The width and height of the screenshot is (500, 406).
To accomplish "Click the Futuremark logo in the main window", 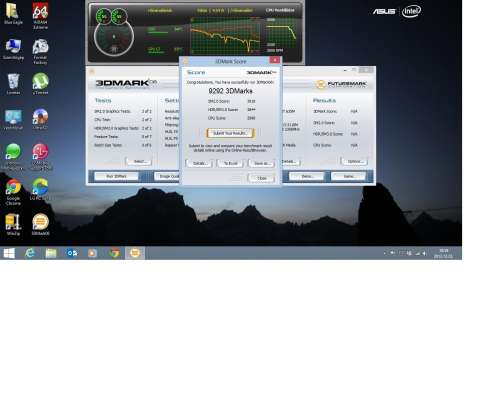I will click(341, 84).
